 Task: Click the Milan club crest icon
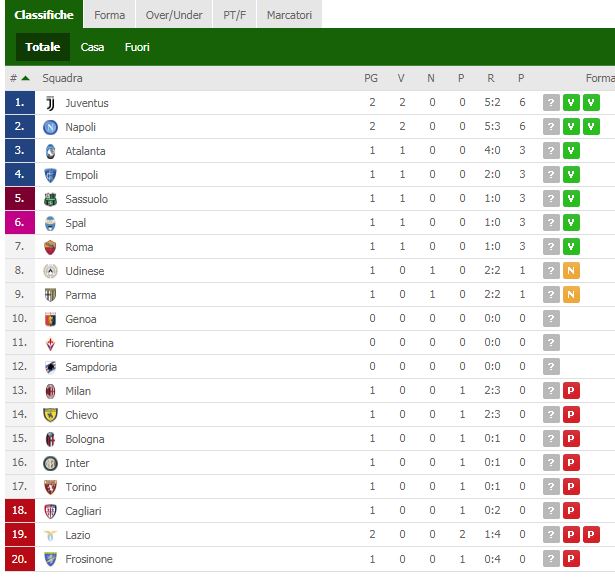pyautogui.click(x=50, y=391)
